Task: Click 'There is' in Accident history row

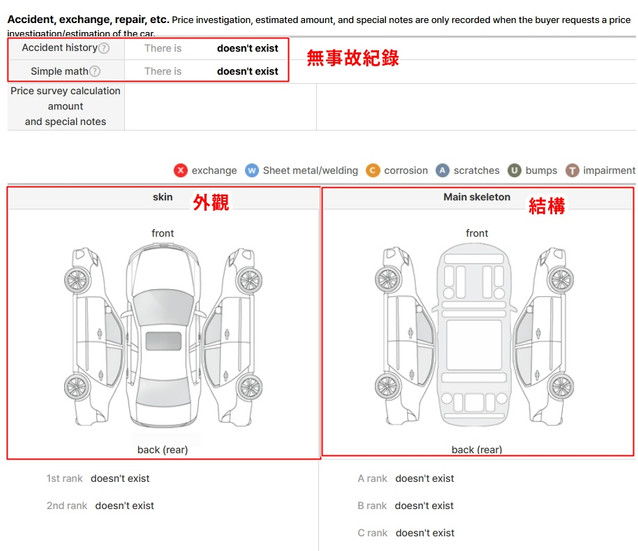Action: point(163,48)
